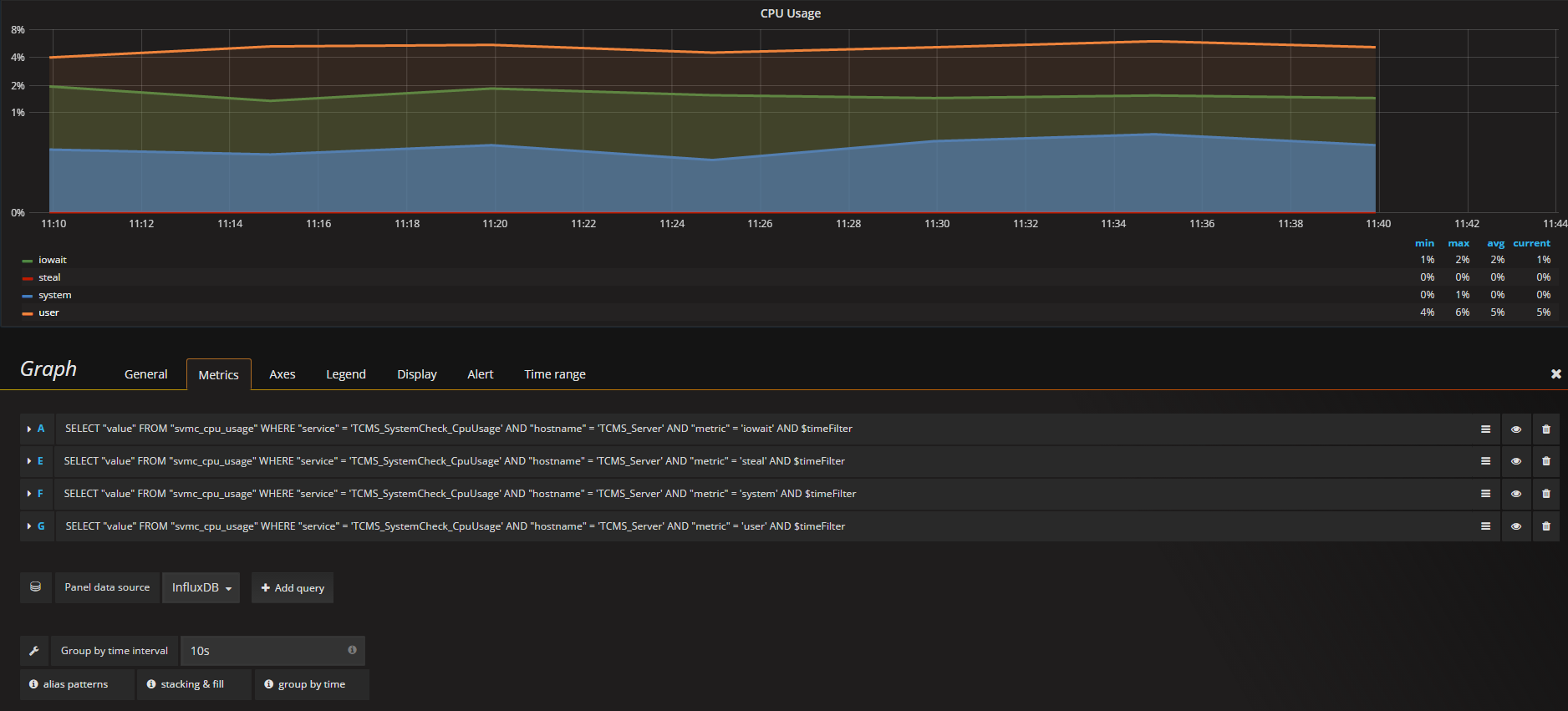
Task: Click the iowait green color swatch in legend
Action: [x=28, y=261]
